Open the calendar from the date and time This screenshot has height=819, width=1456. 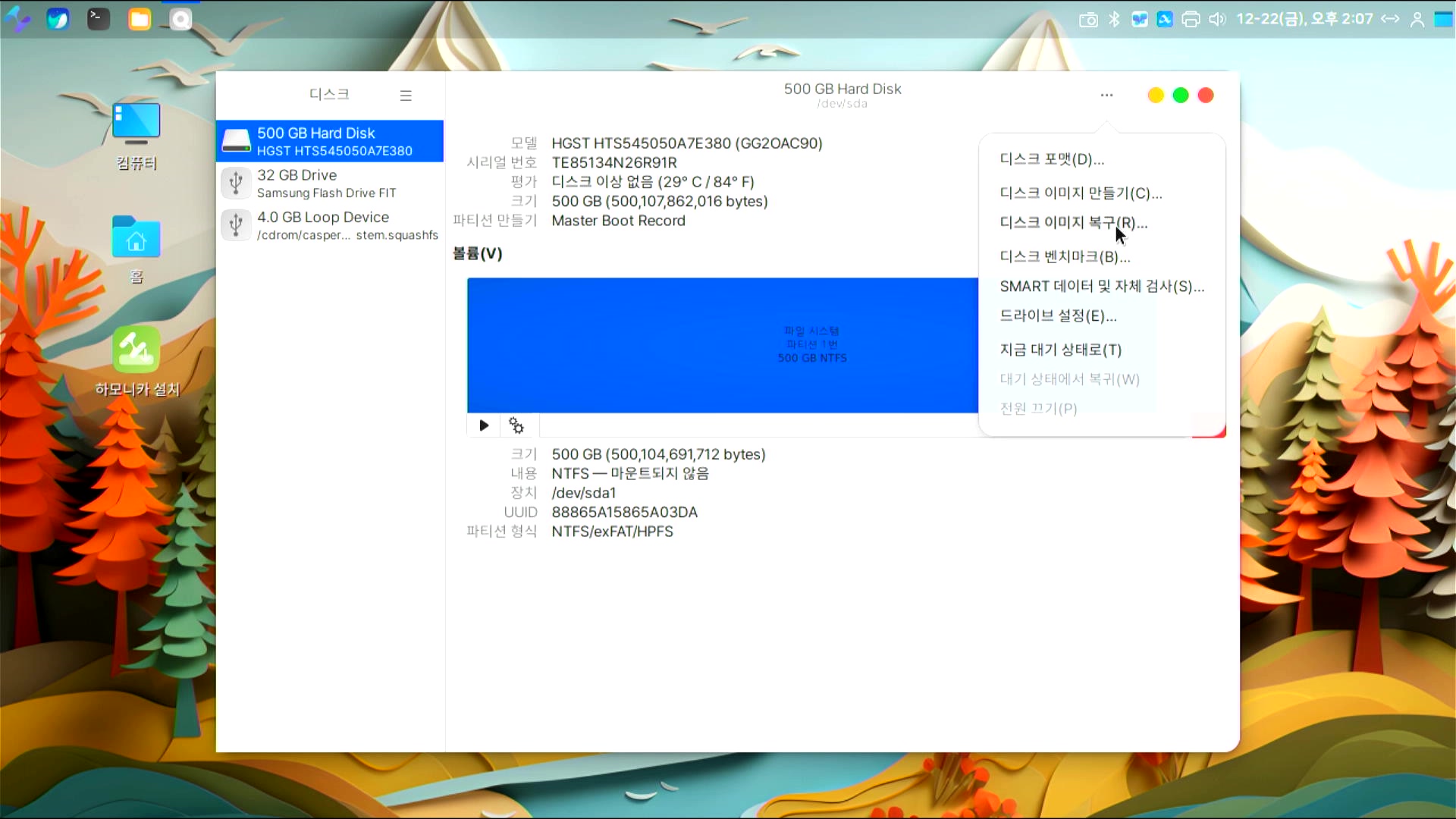click(1304, 19)
